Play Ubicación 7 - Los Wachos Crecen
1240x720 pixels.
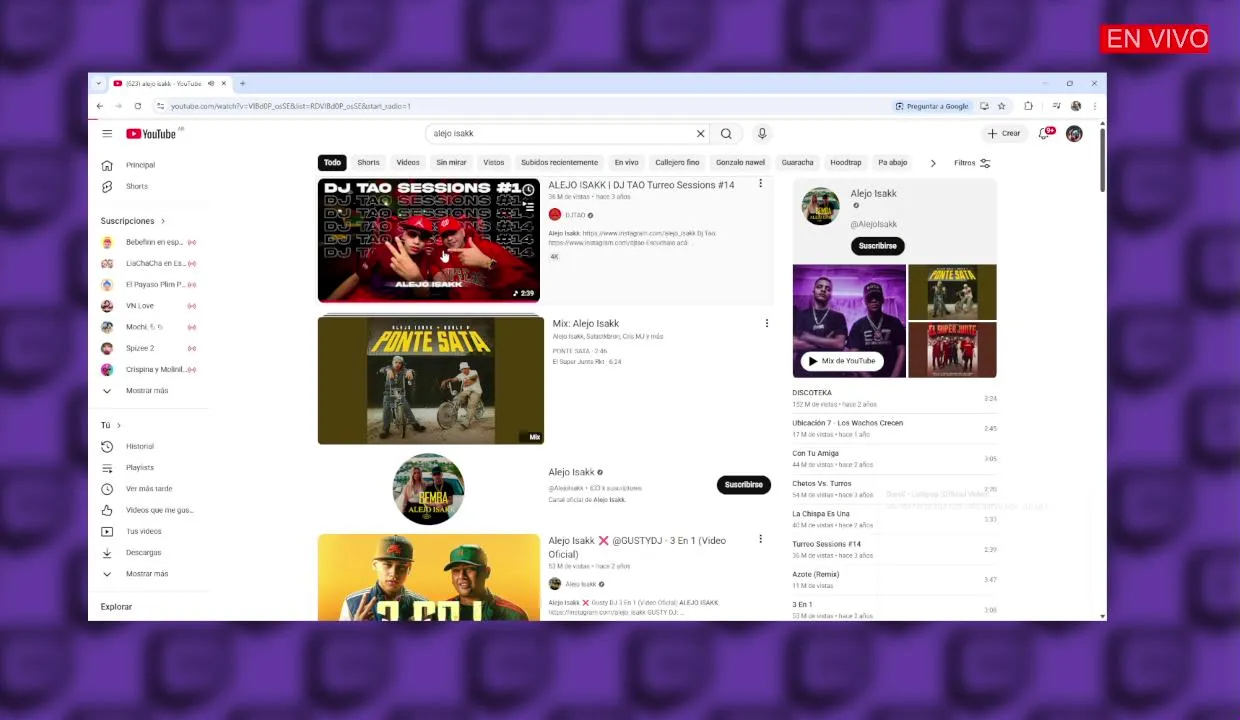click(894, 428)
